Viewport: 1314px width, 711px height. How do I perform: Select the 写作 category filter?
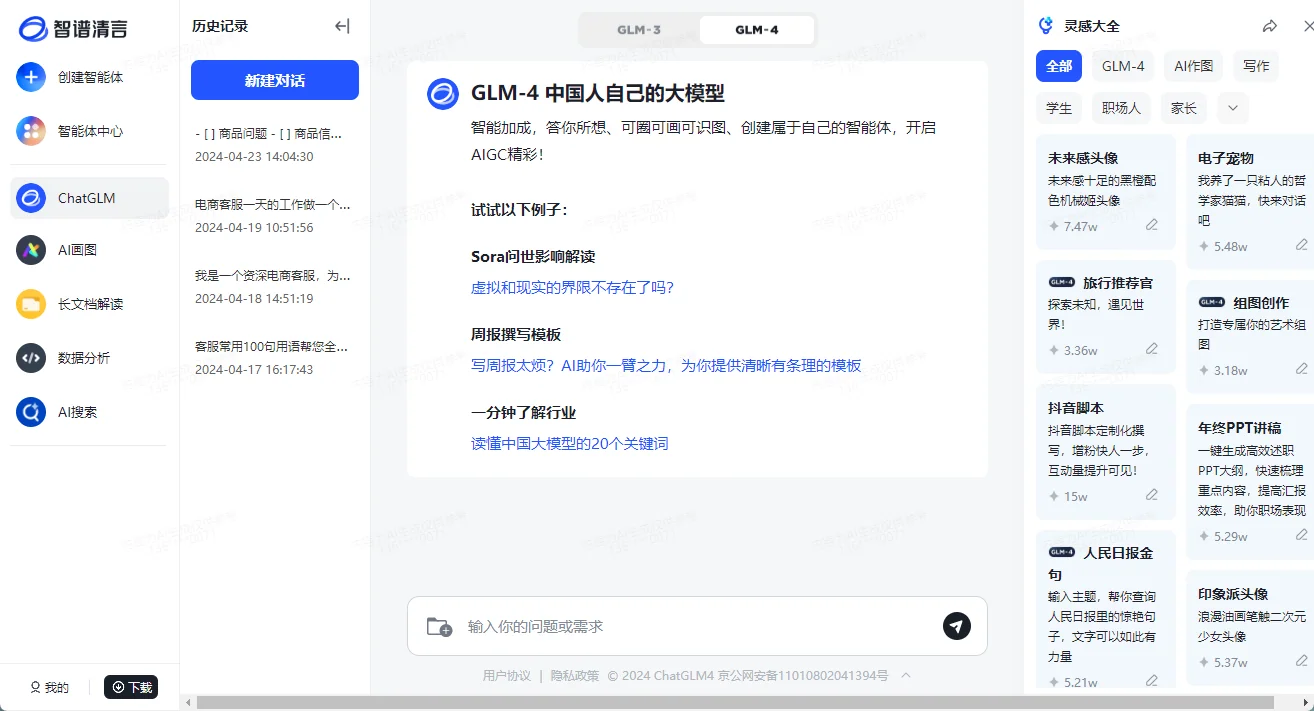pyautogui.click(x=1256, y=66)
